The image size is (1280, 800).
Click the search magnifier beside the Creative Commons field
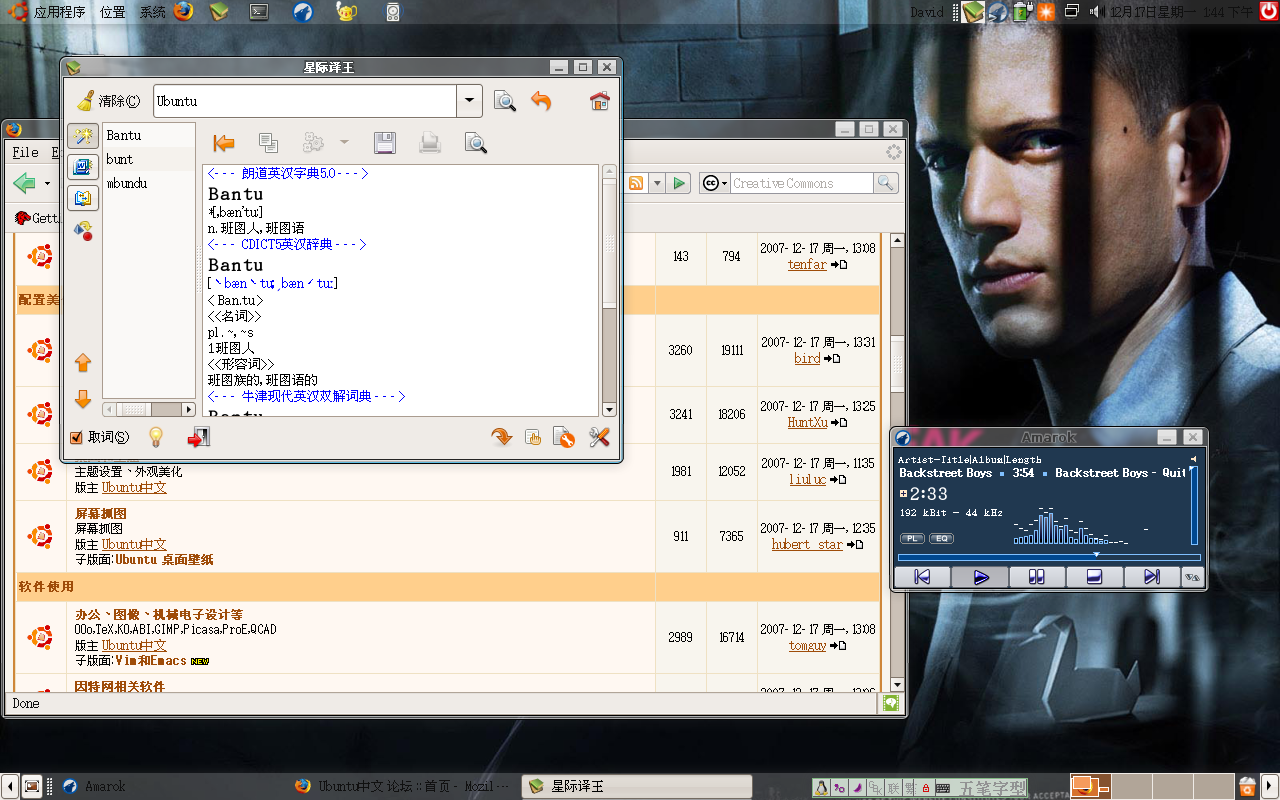[885, 183]
